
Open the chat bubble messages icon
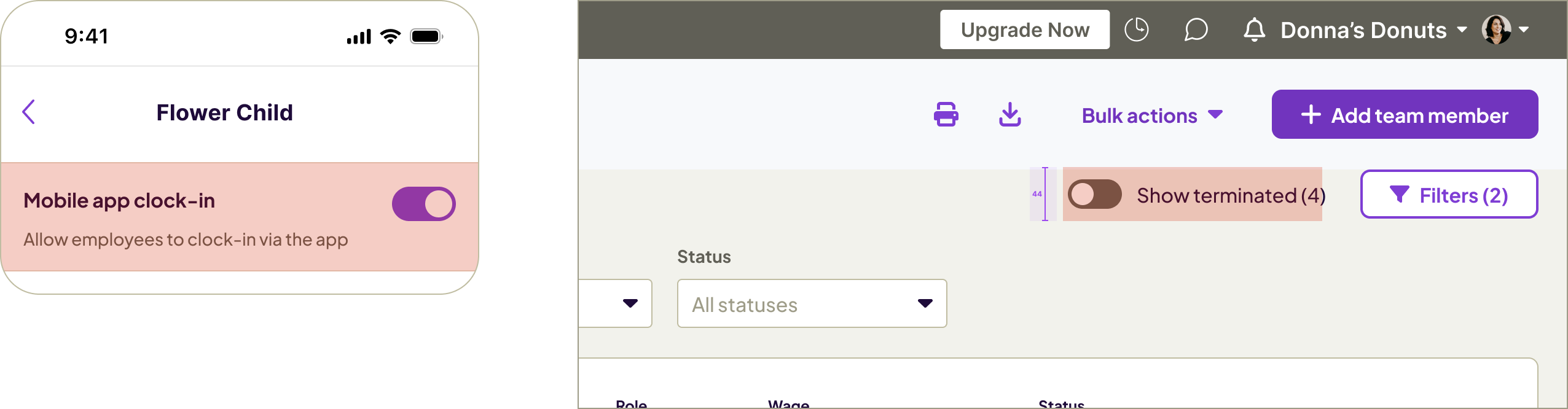tap(1196, 29)
